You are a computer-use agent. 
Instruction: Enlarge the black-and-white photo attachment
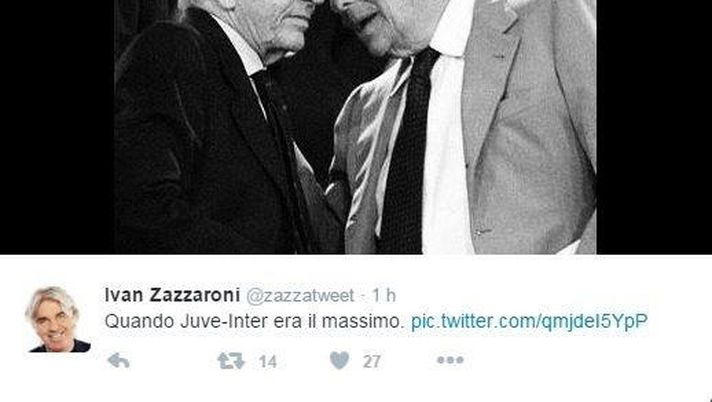pos(355,127)
